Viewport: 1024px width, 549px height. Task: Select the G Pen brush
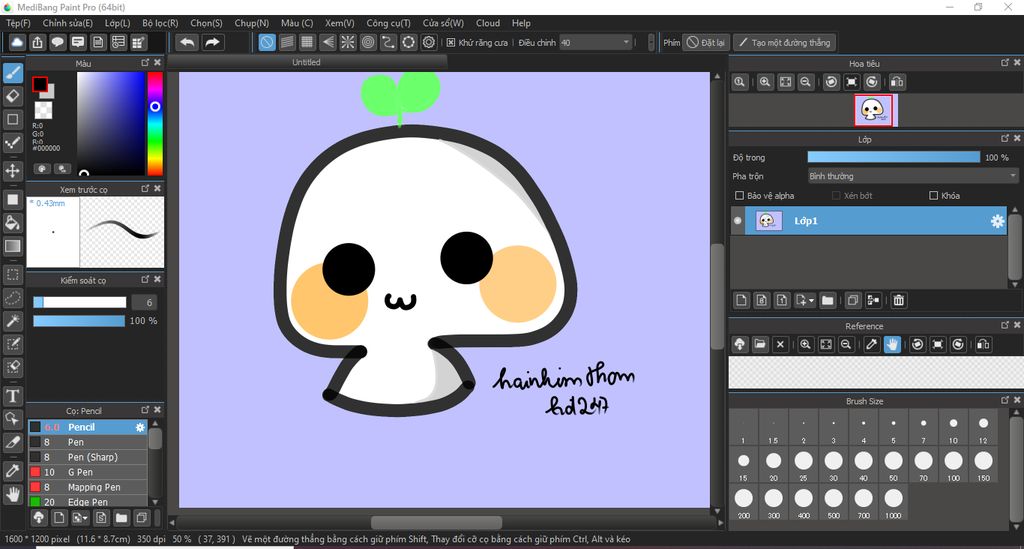point(88,472)
